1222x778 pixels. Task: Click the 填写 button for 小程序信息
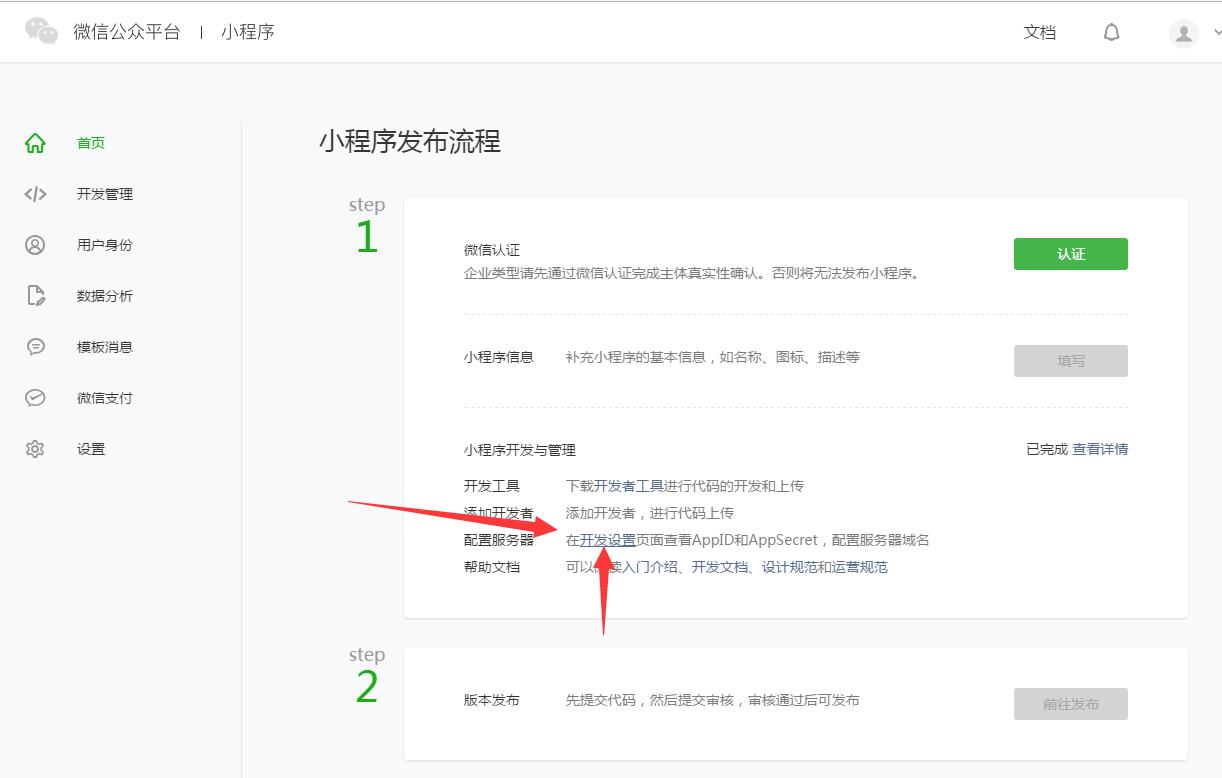tap(1070, 360)
